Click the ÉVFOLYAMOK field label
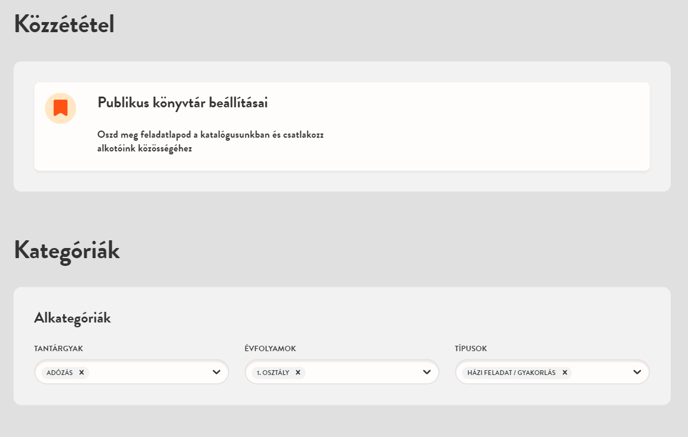Image resolution: width=688 pixels, height=437 pixels. [x=270, y=349]
